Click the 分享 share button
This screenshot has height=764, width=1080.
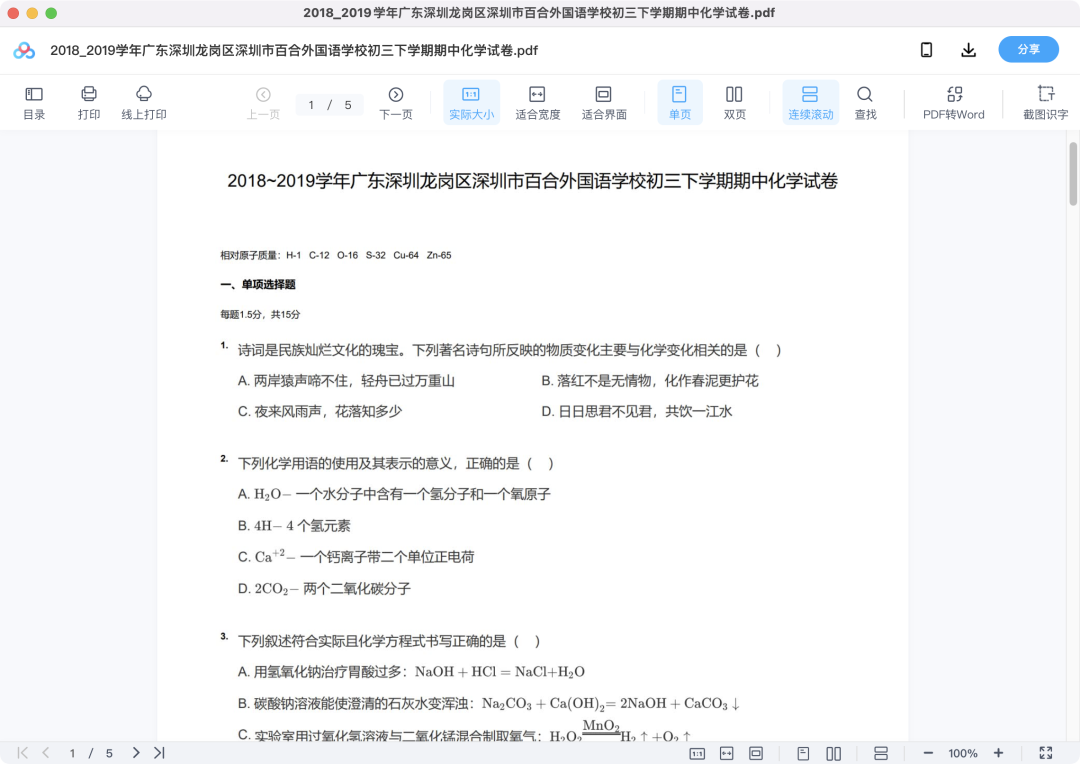click(1028, 50)
